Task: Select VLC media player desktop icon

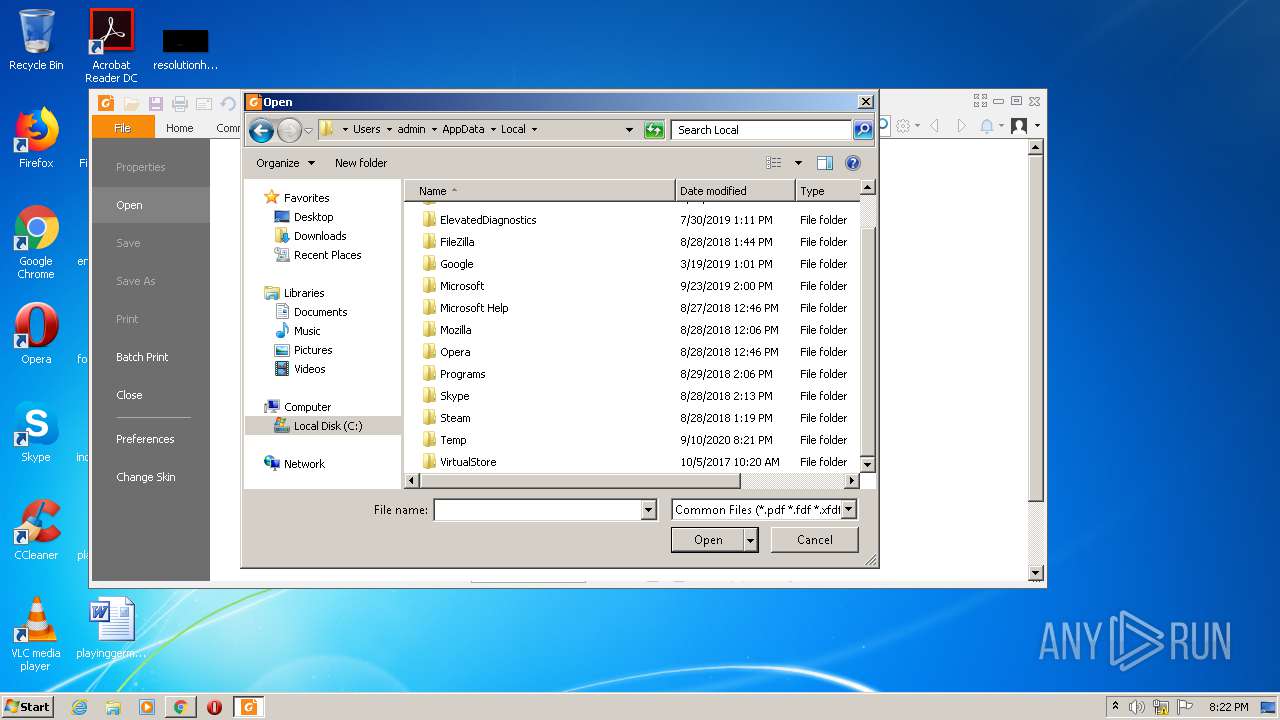Action: 36,634
